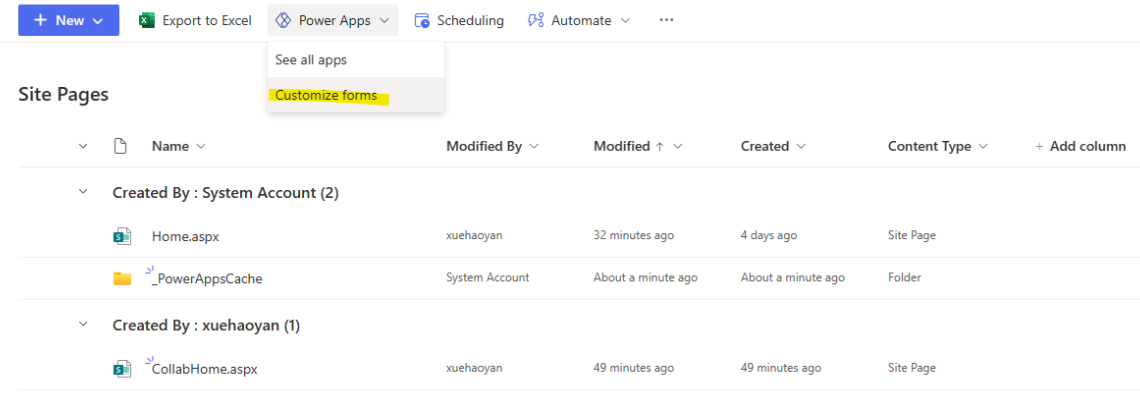Open the Content Type column dropdown
1140x404 pixels.
pyautogui.click(x=938, y=146)
